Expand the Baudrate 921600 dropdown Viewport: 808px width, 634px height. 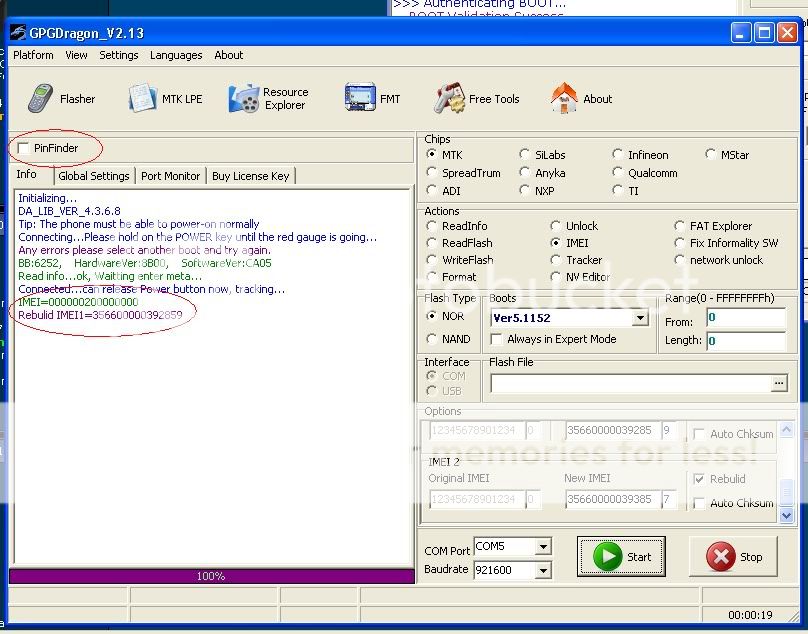coord(542,570)
